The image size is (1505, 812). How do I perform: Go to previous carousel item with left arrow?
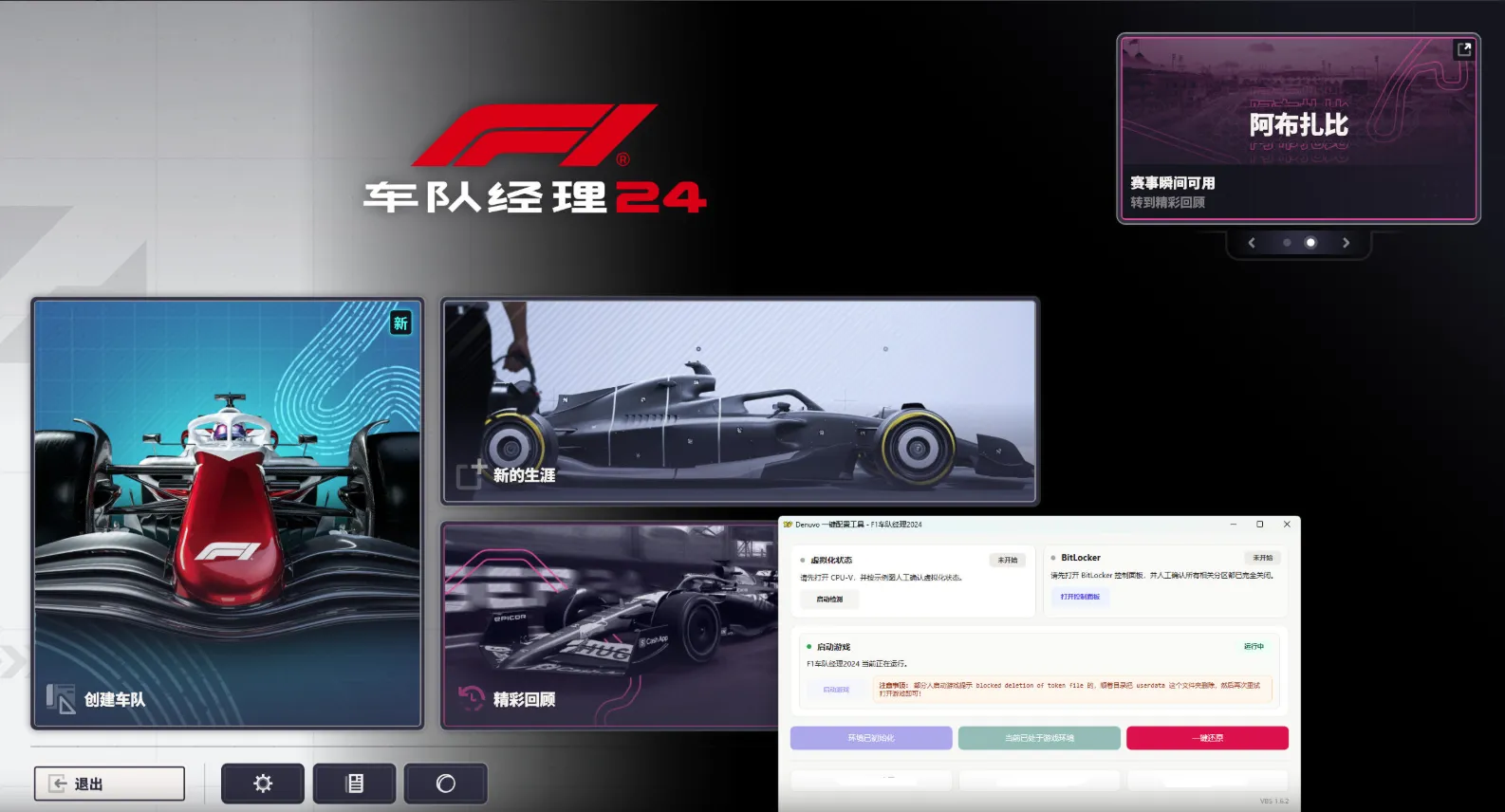1252,243
